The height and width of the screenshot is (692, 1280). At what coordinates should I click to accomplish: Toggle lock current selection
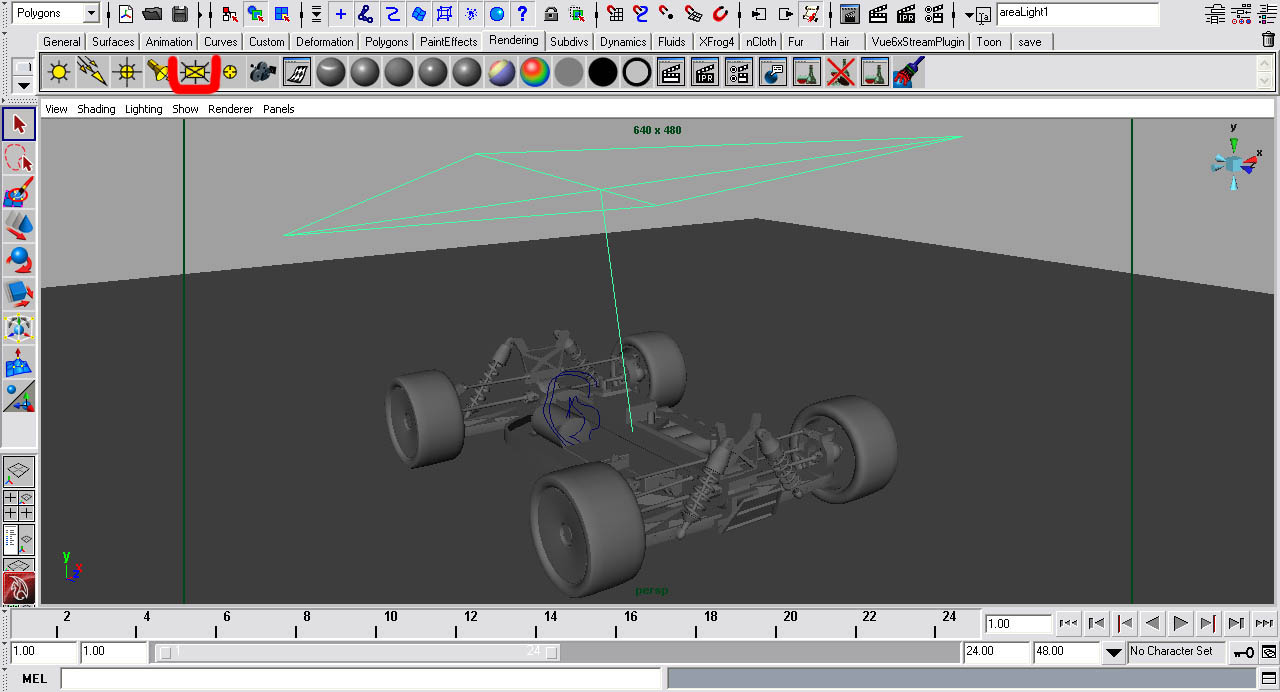[x=551, y=14]
